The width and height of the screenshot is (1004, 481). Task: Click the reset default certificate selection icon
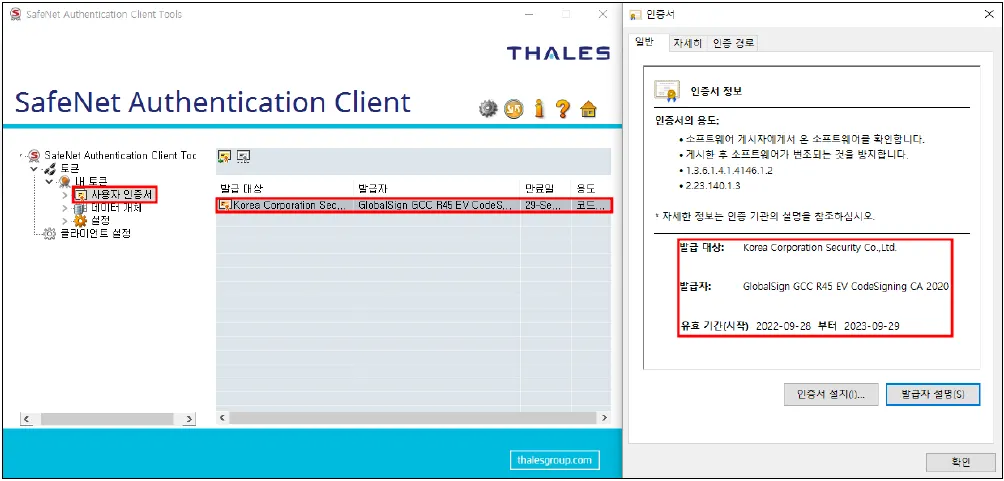tap(243, 156)
